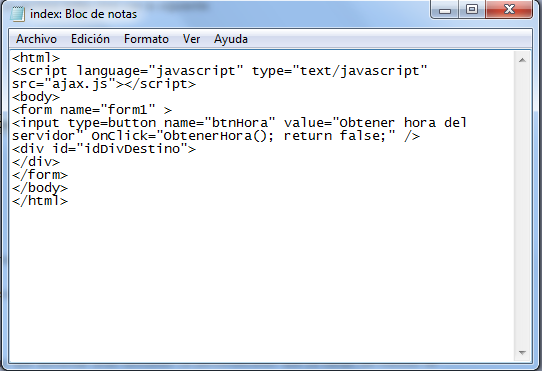This screenshot has height=371, width=542.
Task: Click the Notepad icon in title bar
Action: tap(17, 14)
